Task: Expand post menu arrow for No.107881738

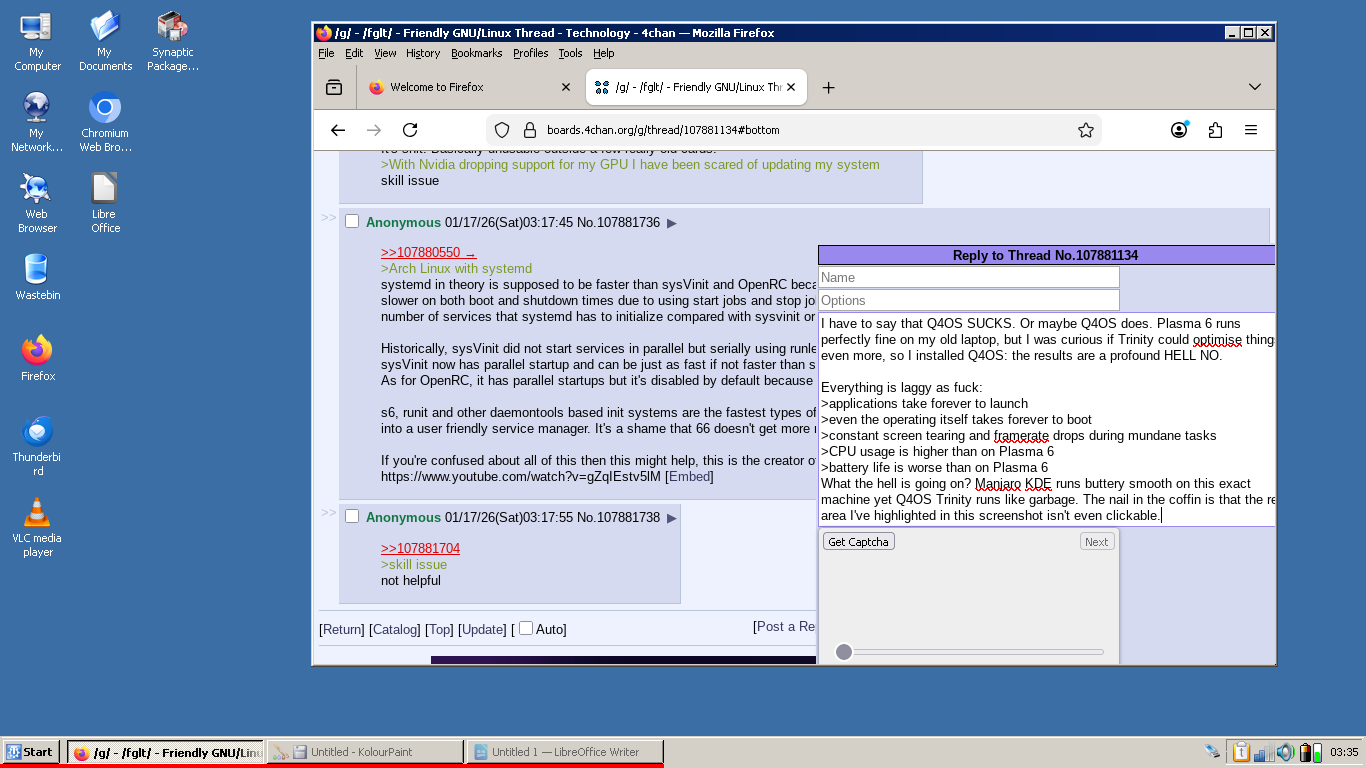Action: coord(672,518)
